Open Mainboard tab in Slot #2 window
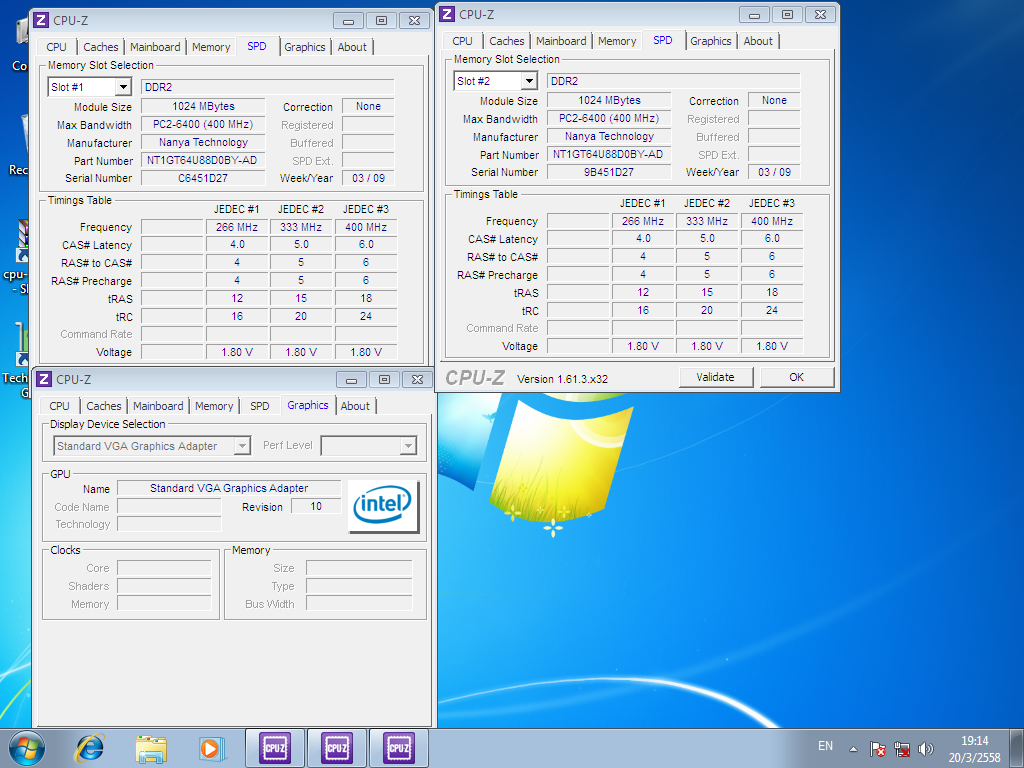This screenshot has width=1024, height=768. pyautogui.click(x=561, y=41)
